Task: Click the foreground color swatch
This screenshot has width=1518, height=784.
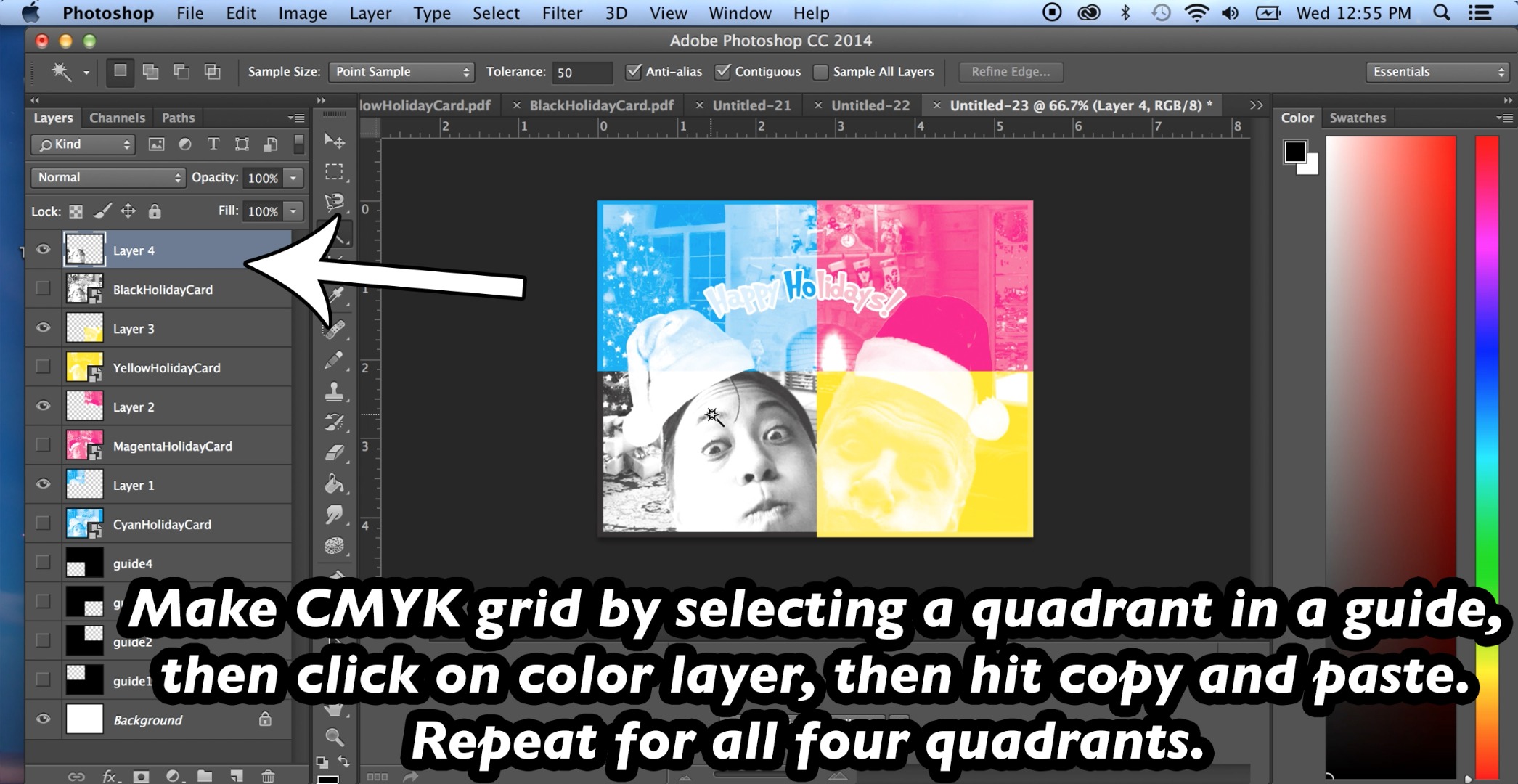Action: click(1295, 150)
